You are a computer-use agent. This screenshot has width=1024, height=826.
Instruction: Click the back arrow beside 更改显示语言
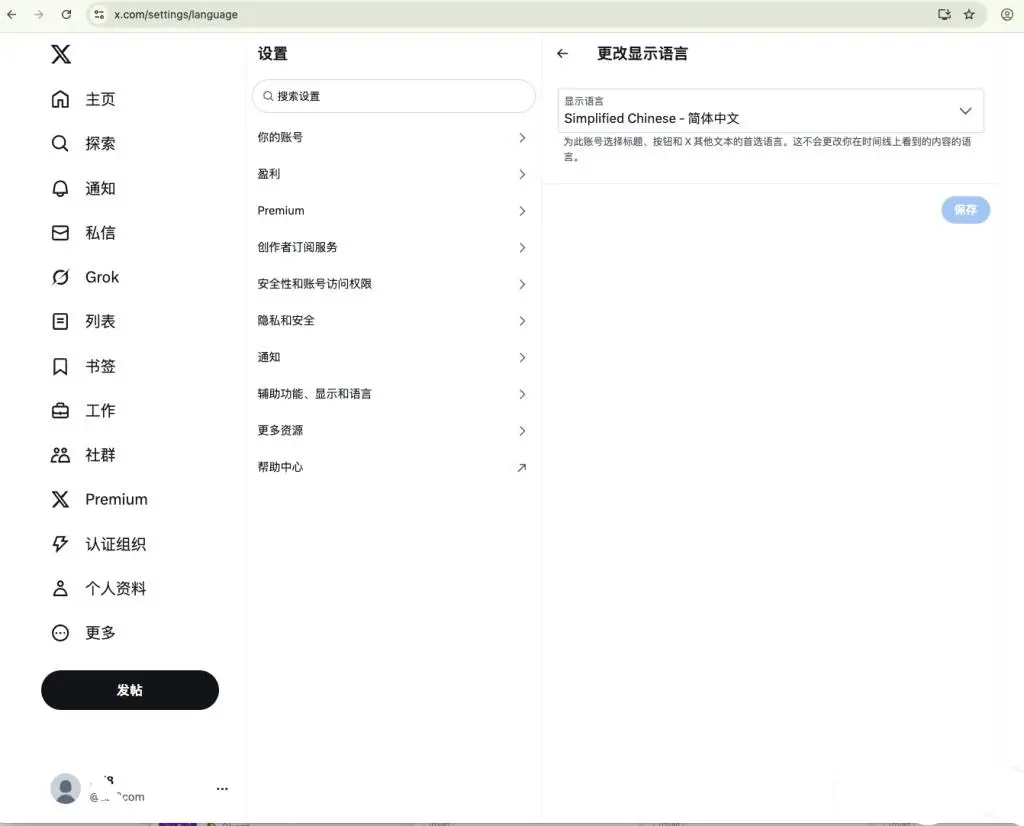click(x=563, y=54)
